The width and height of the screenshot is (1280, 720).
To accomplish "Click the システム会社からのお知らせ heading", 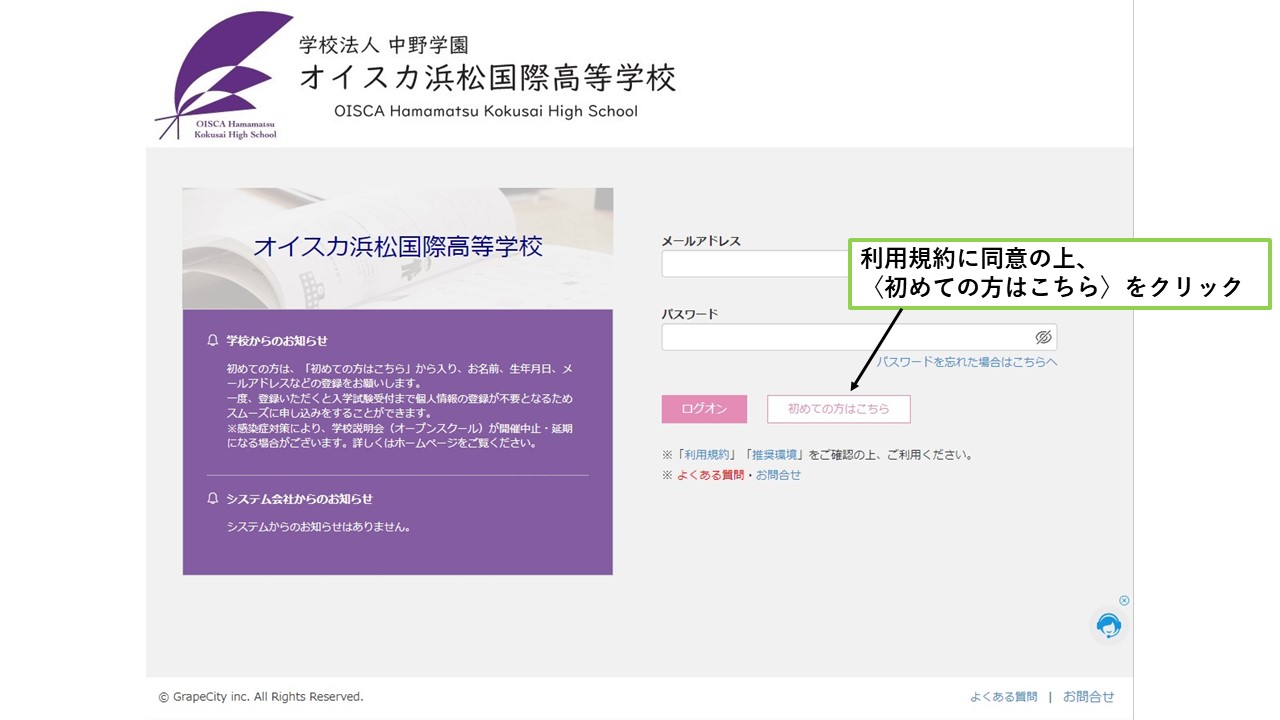I will (299, 499).
